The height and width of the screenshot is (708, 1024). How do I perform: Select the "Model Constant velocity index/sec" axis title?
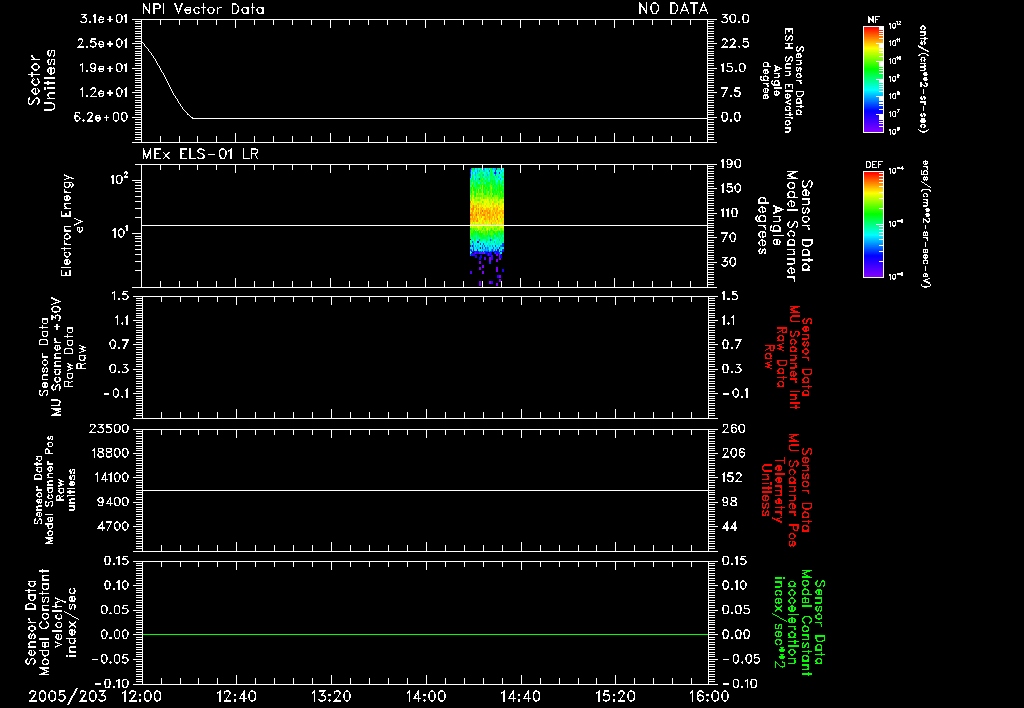50,622
